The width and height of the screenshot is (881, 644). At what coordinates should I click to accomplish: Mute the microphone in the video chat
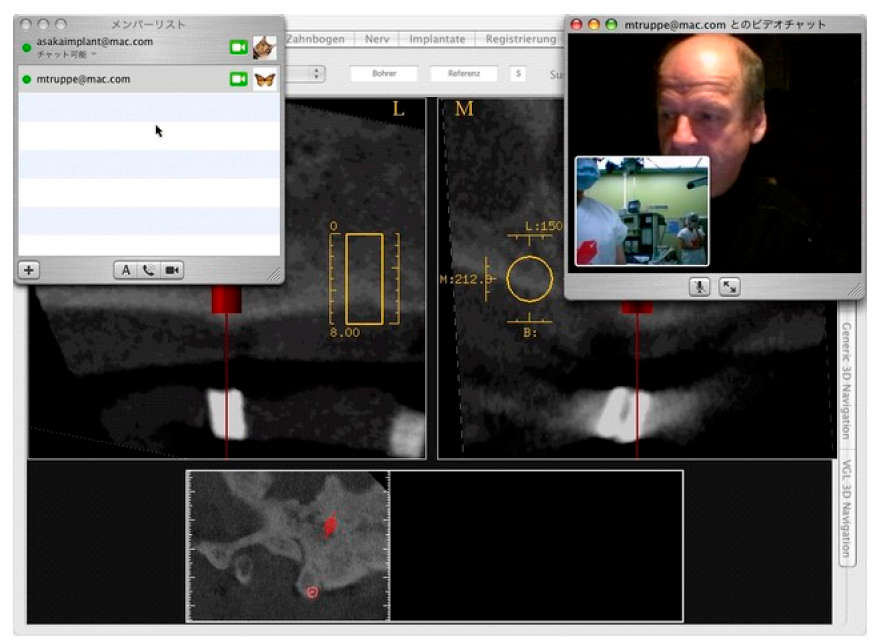[701, 287]
